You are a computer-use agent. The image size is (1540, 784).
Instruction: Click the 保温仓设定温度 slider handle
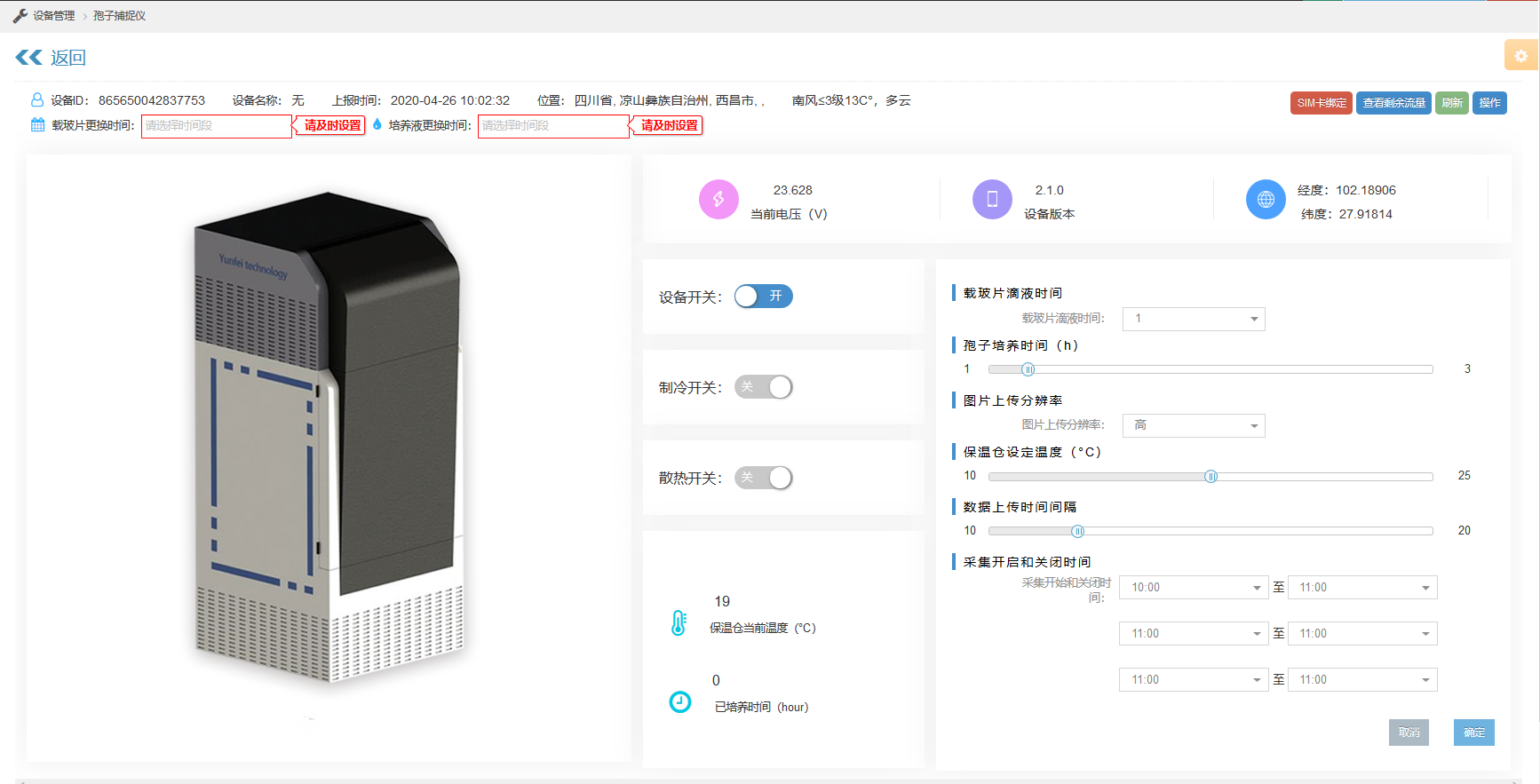1211,477
